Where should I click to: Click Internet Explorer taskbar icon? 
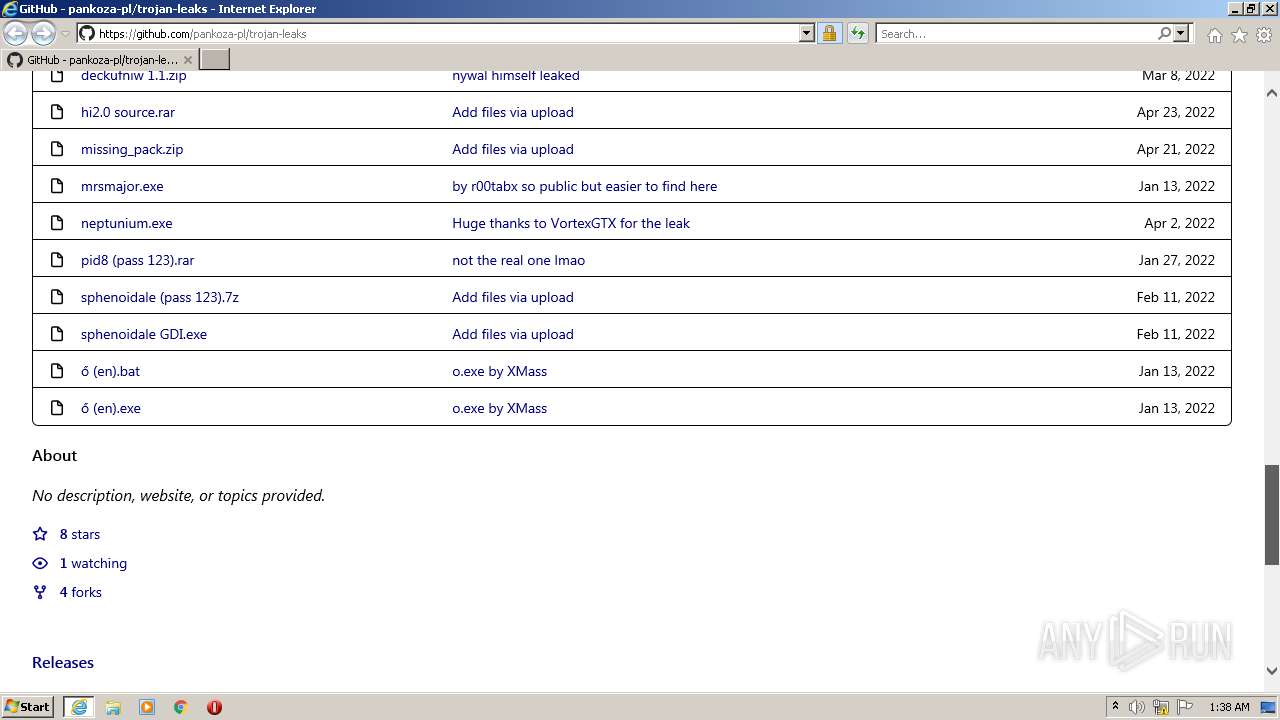pos(79,707)
